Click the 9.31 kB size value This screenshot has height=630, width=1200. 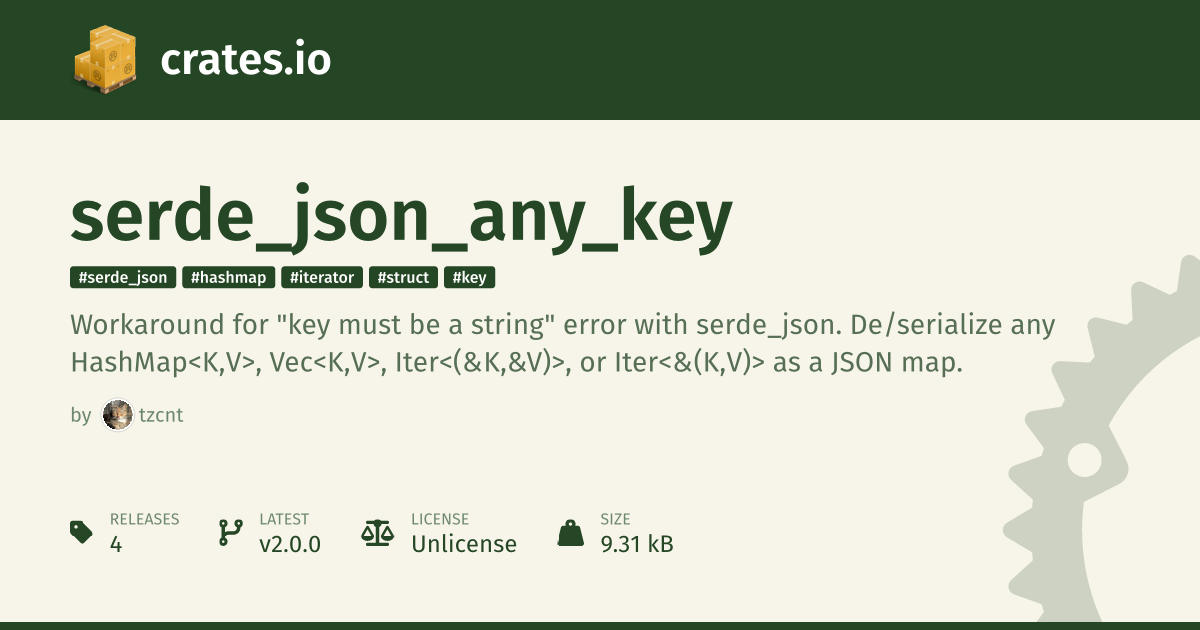pyautogui.click(x=637, y=544)
